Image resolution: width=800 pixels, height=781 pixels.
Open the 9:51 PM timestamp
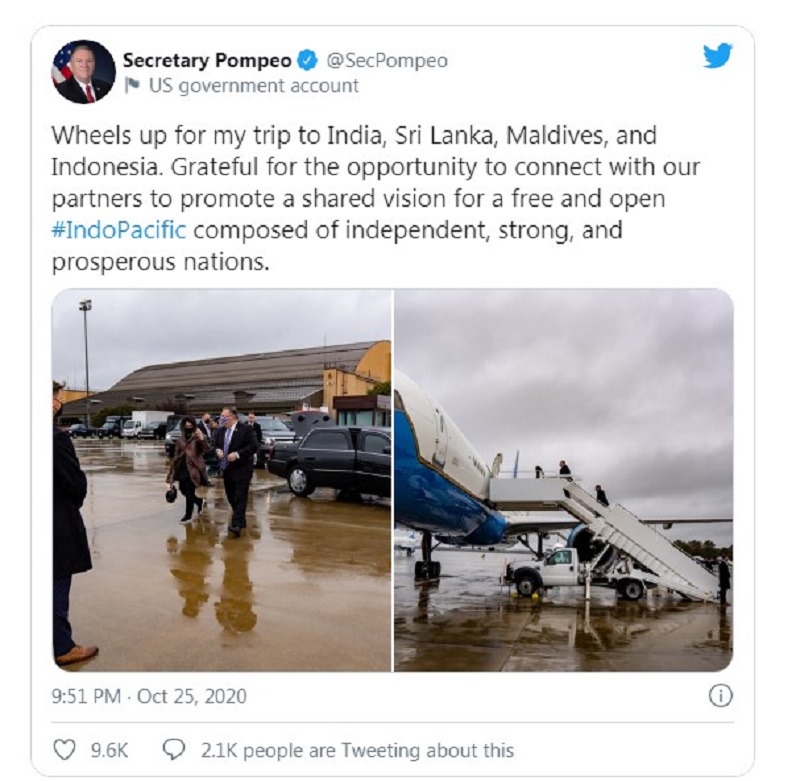(x=86, y=696)
